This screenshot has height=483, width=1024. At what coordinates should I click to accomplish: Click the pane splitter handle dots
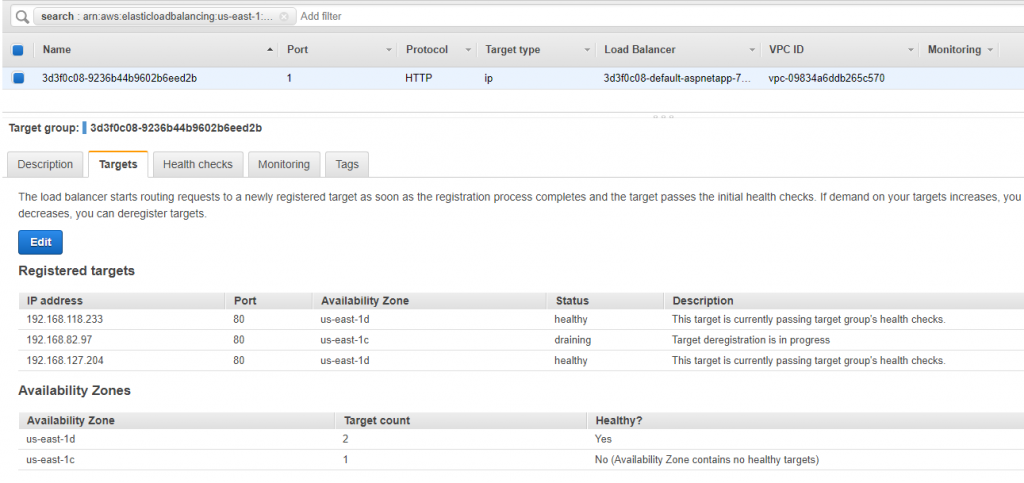point(664,117)
